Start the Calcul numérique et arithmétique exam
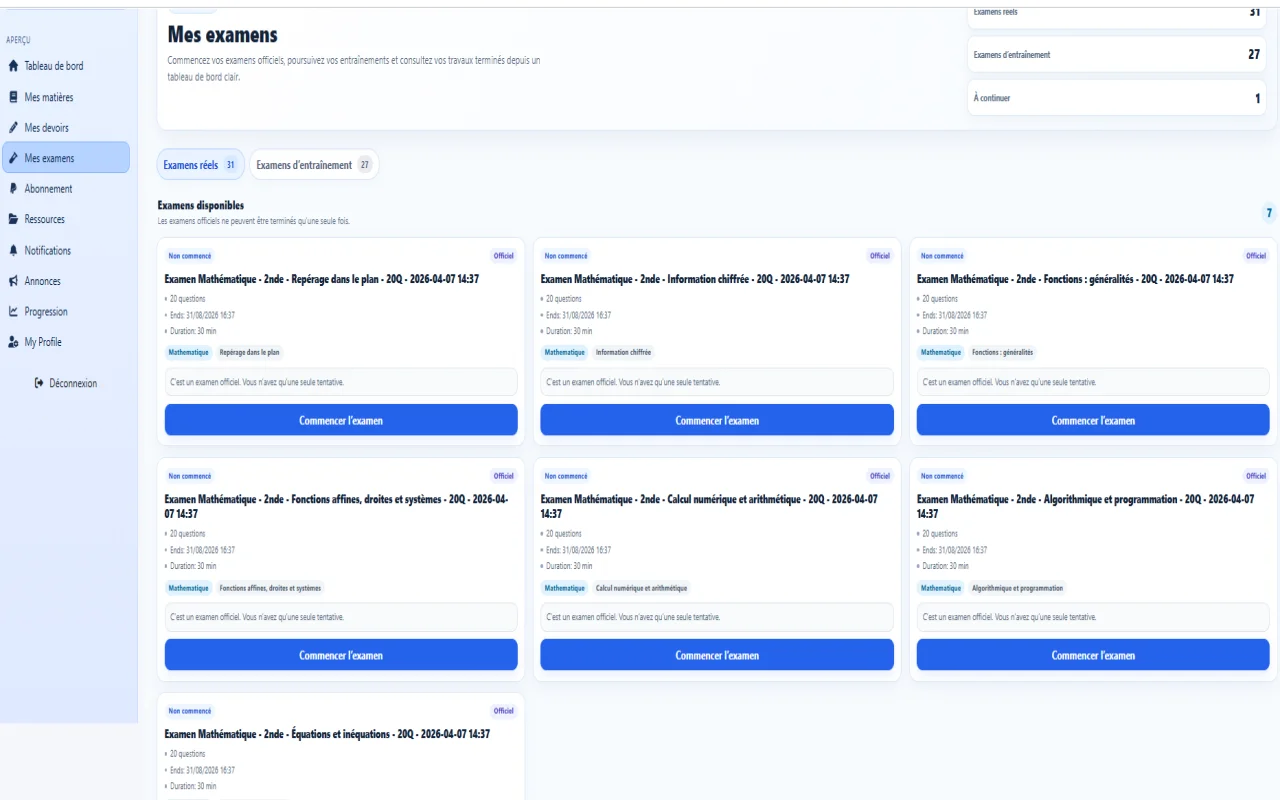 pos(717,655)
